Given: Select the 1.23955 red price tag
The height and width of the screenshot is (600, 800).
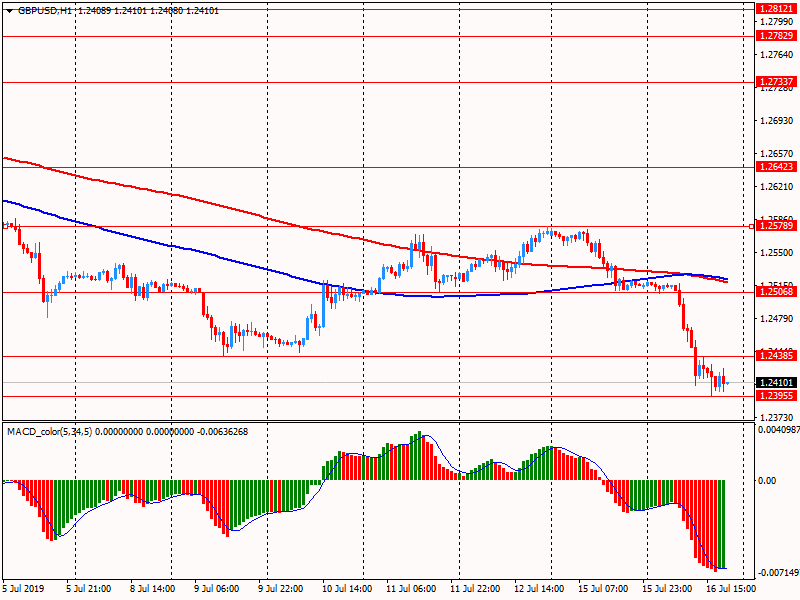Looking at the screenshot, I should coord(776,396).
